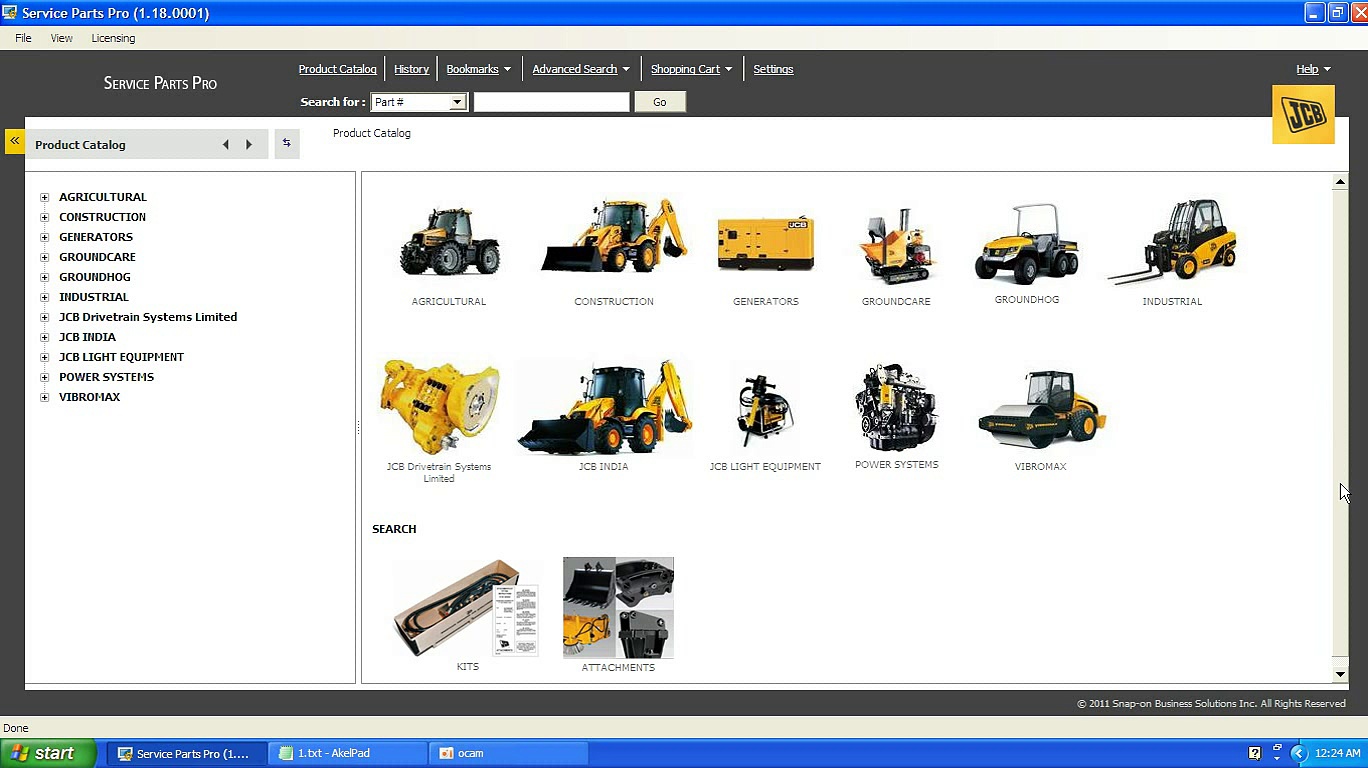Screen dimensions: 1368x768
Task: Select the JCB Drivetrain Systems image
Action: [x=439, y=407]
